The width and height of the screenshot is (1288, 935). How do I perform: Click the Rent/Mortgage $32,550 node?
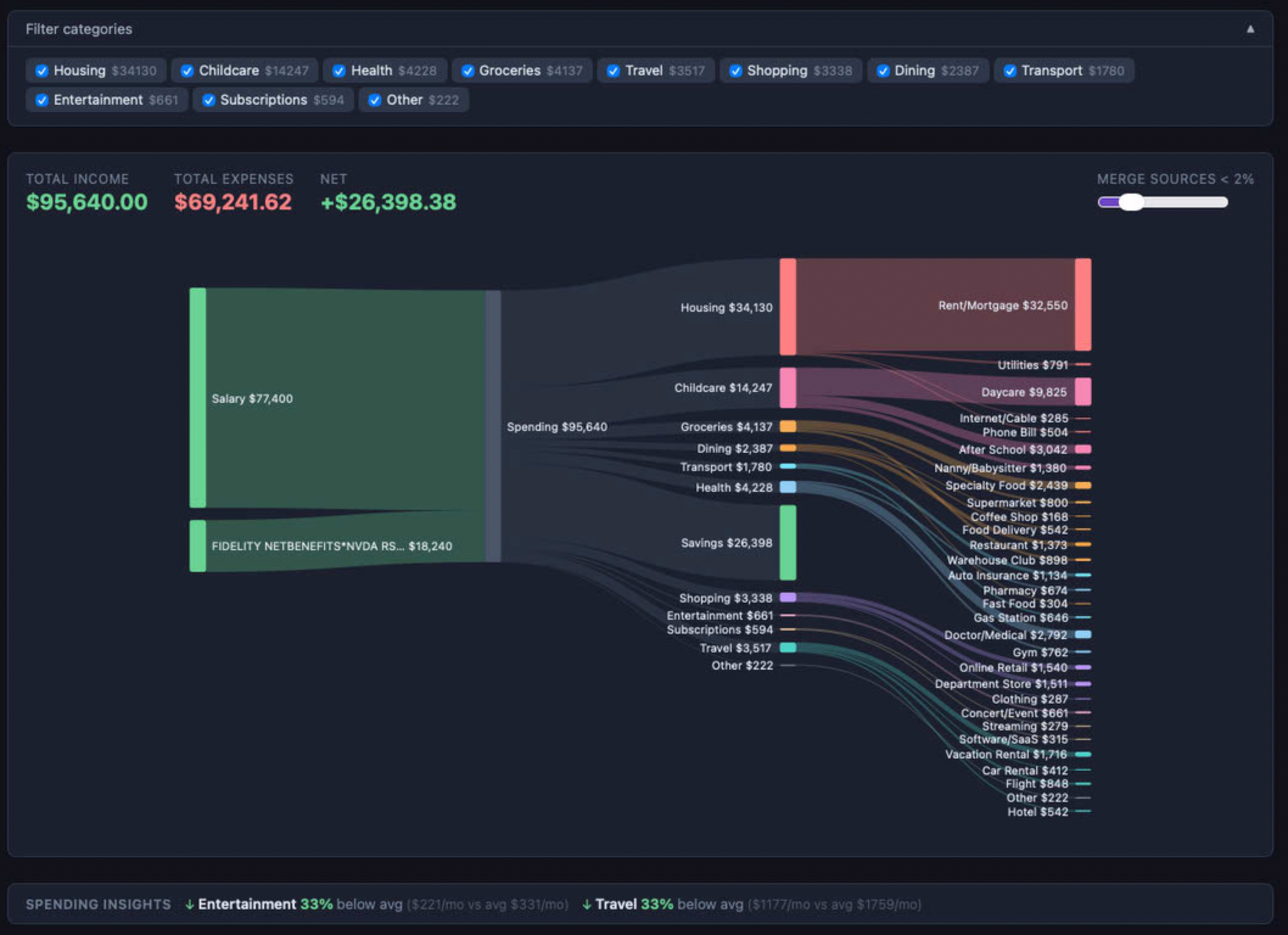(1083, 304)
